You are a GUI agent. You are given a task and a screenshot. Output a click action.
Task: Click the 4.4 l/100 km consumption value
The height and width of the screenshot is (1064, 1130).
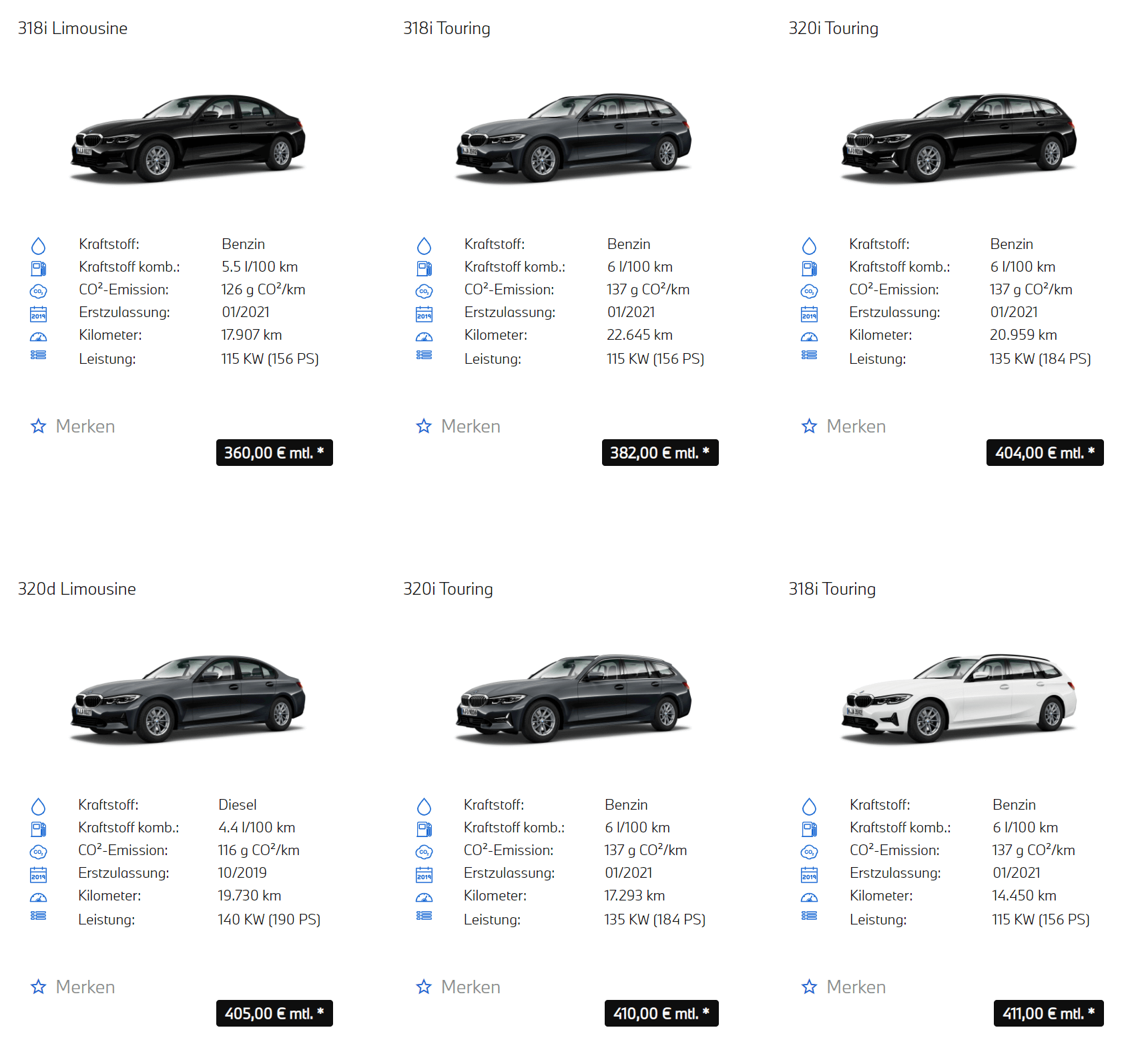click(257, 828)
